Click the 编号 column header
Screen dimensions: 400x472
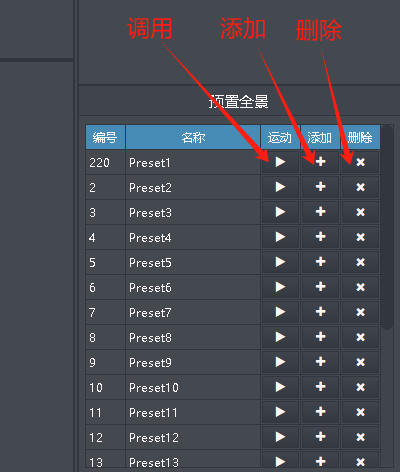pos(105,137)
